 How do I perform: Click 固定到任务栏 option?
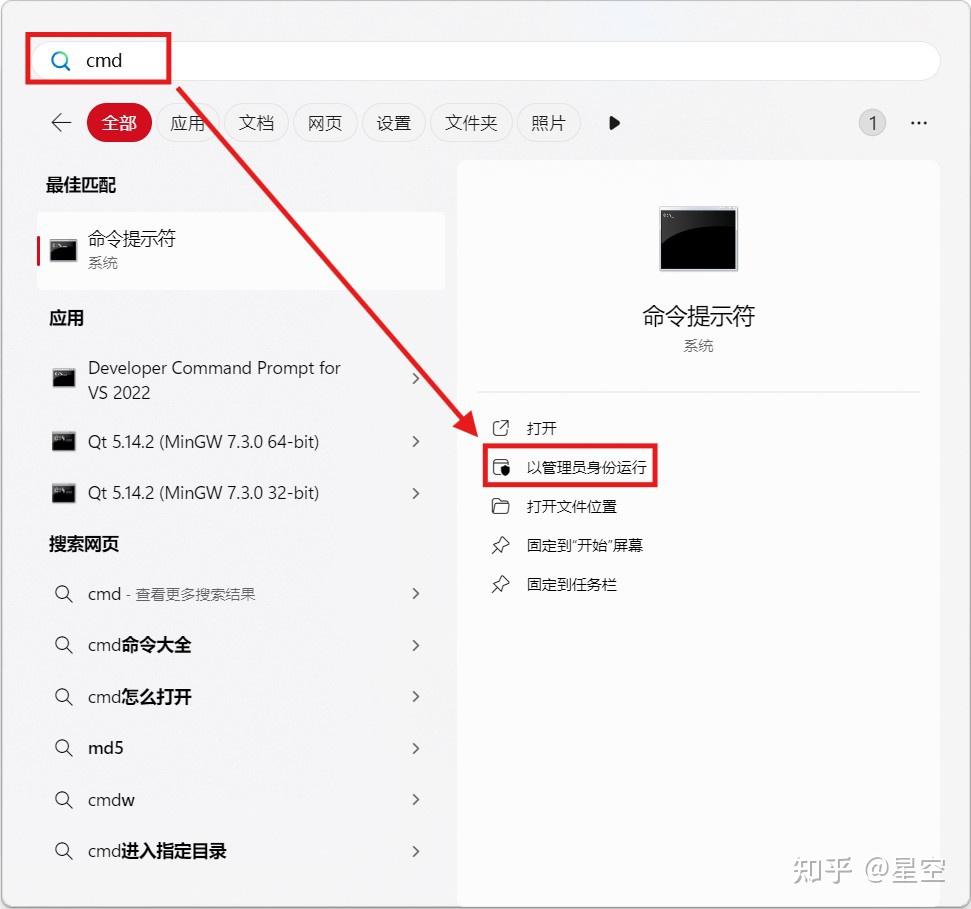coord(572,585)
